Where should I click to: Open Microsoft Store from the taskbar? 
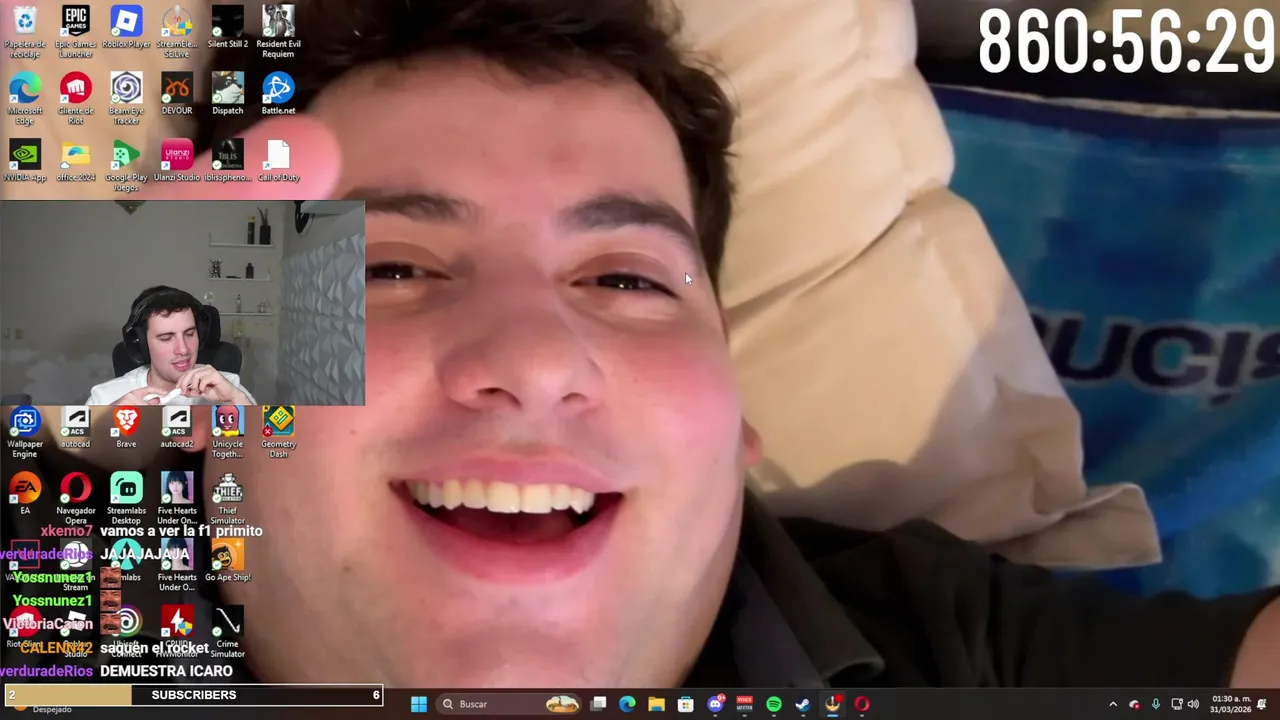(686, 704)
